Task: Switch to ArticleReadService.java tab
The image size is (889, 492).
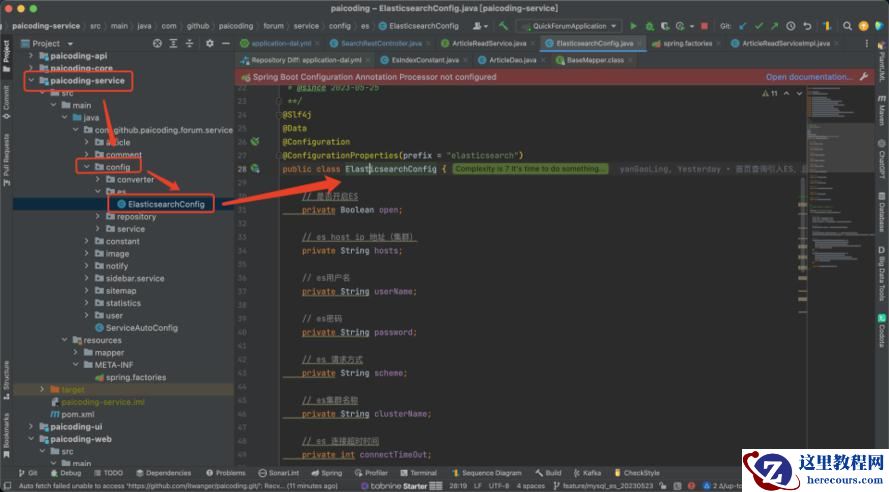Action: click(x=489, y=43)
